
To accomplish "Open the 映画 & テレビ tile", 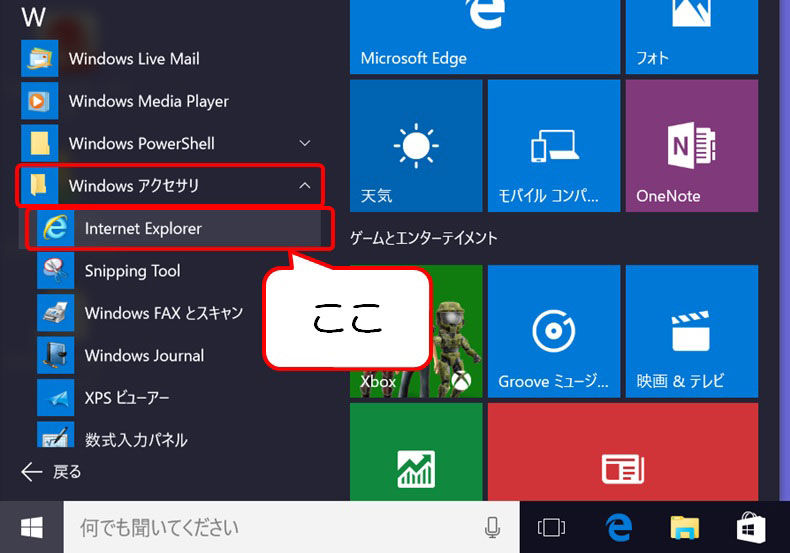I will (x=692, y=331).
